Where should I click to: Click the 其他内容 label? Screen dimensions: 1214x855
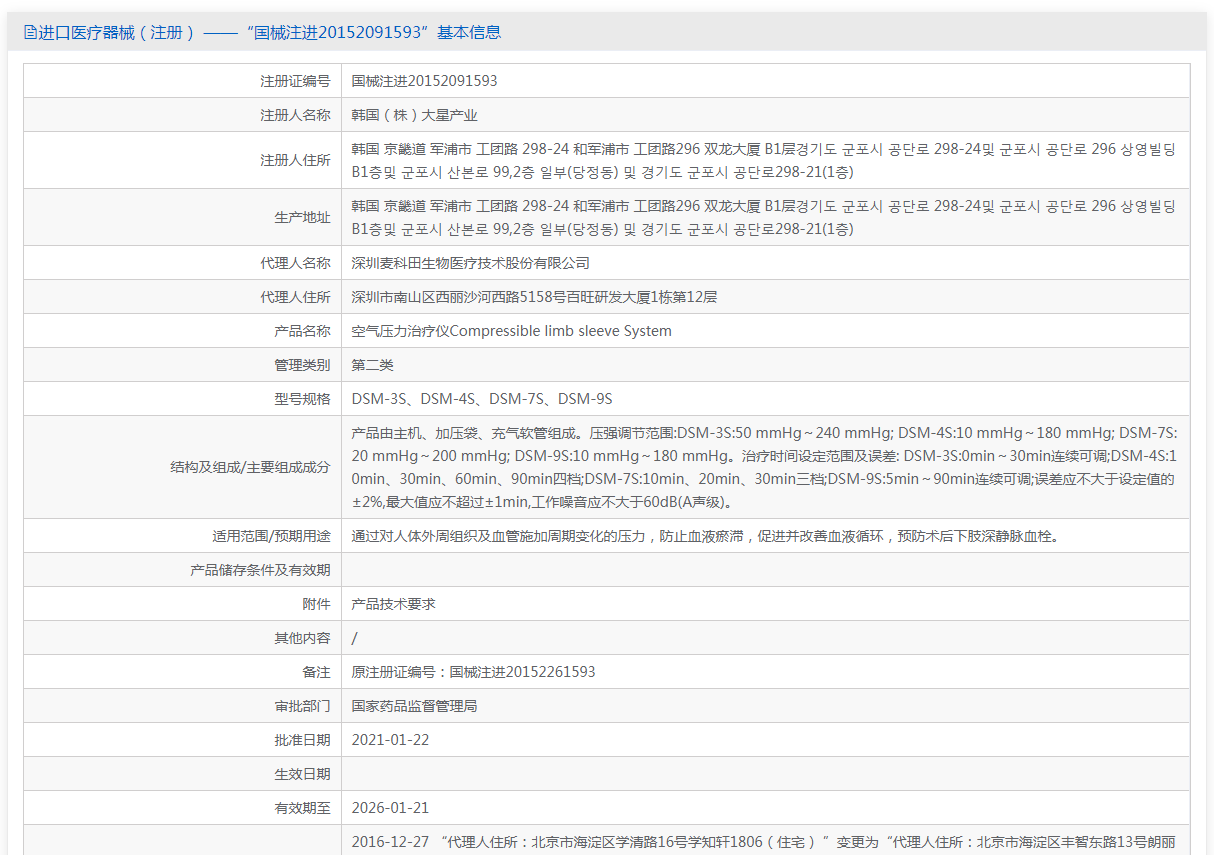[x=302, y=638]
